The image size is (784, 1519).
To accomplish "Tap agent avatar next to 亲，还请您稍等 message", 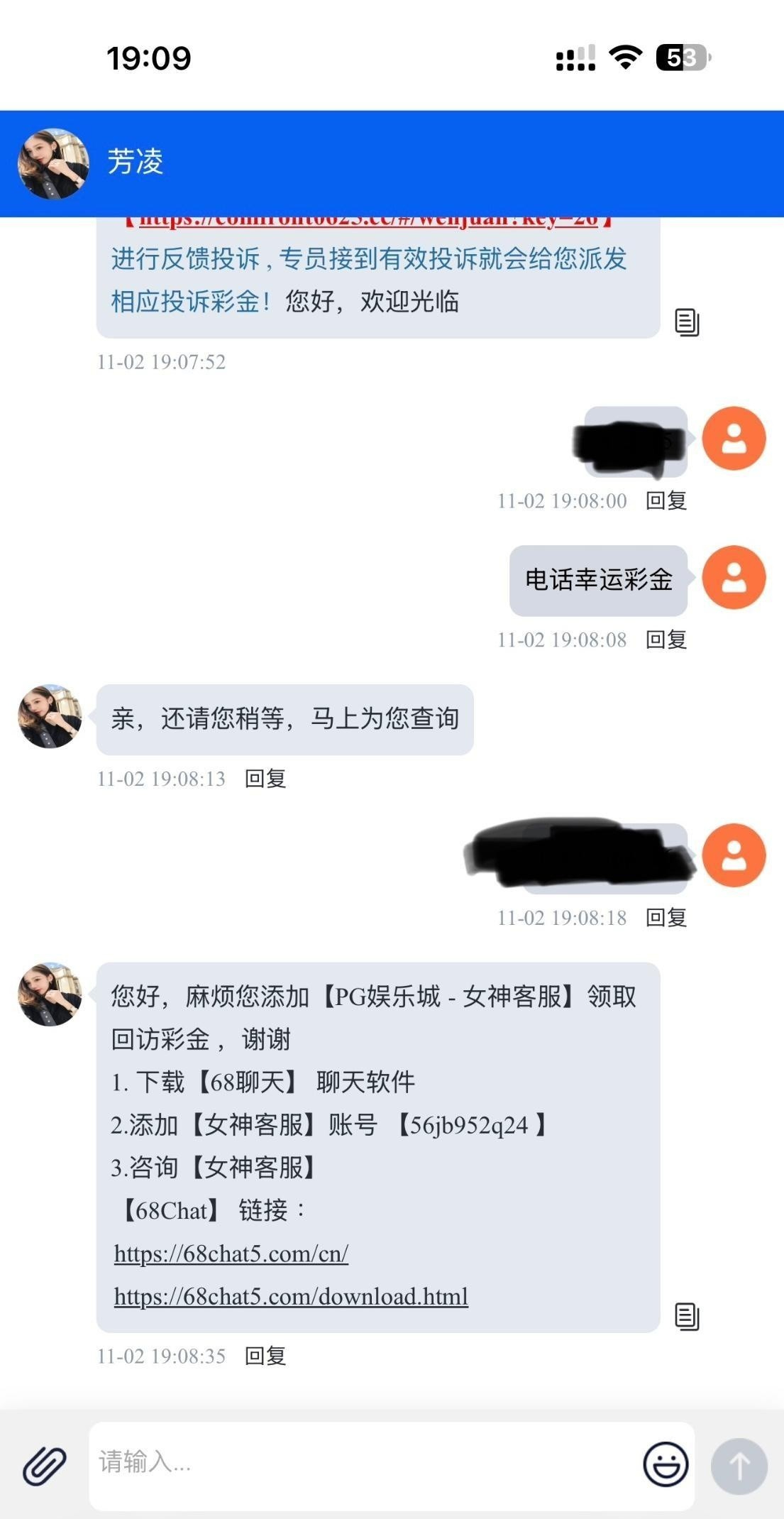I will coord(50,716).
